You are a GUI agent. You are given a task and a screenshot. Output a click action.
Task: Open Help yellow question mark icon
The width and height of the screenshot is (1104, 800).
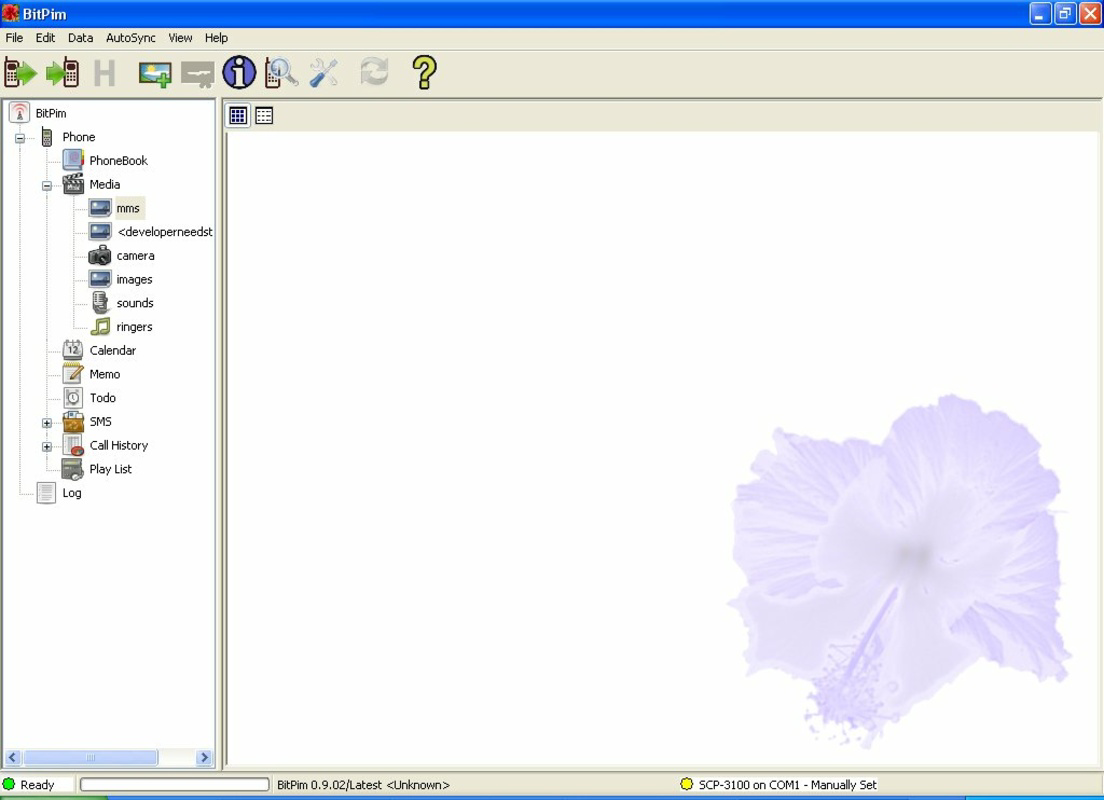425,73
